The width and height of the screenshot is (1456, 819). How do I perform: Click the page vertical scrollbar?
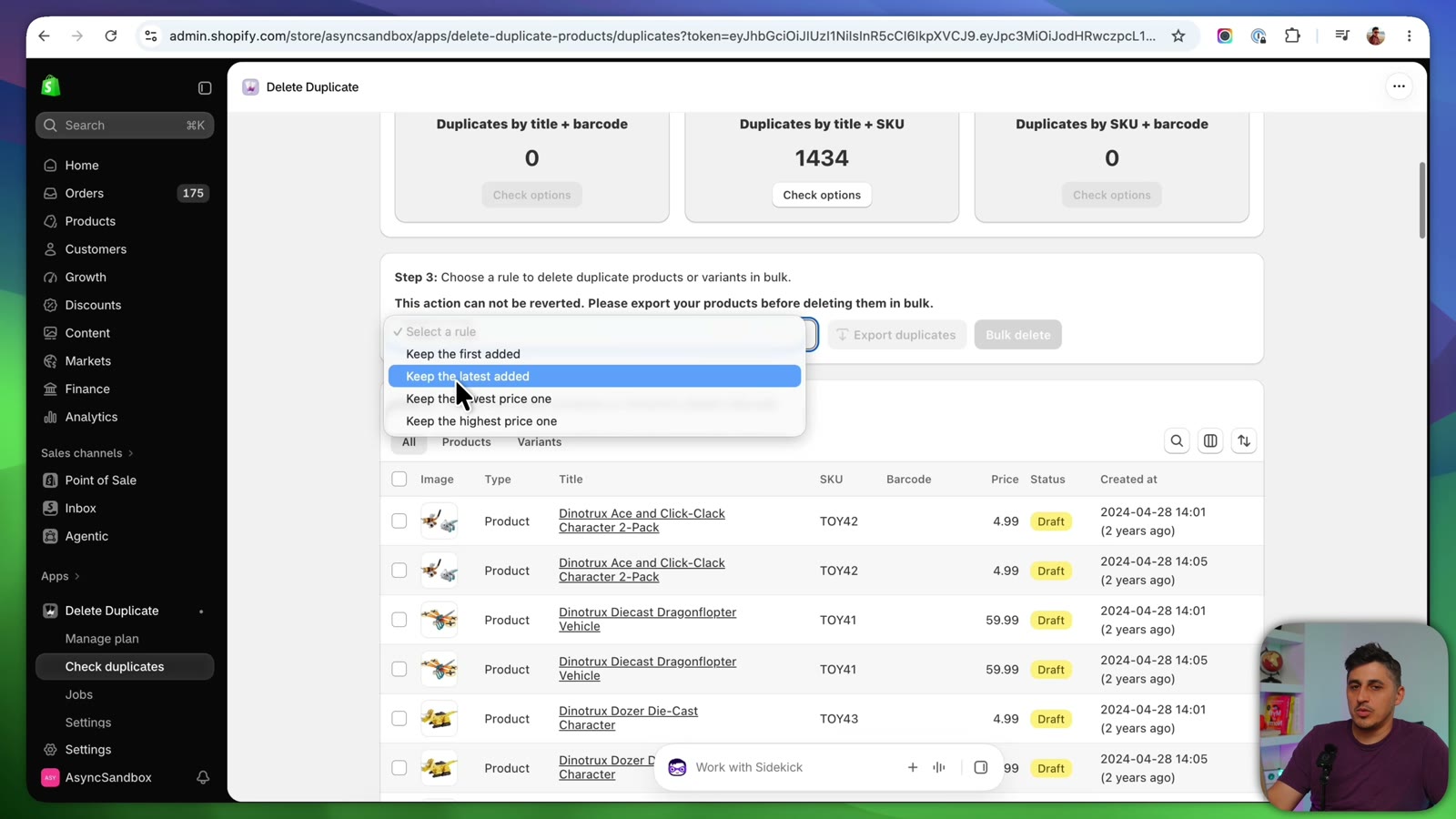pyautogui.click(x=1422, y=200)
